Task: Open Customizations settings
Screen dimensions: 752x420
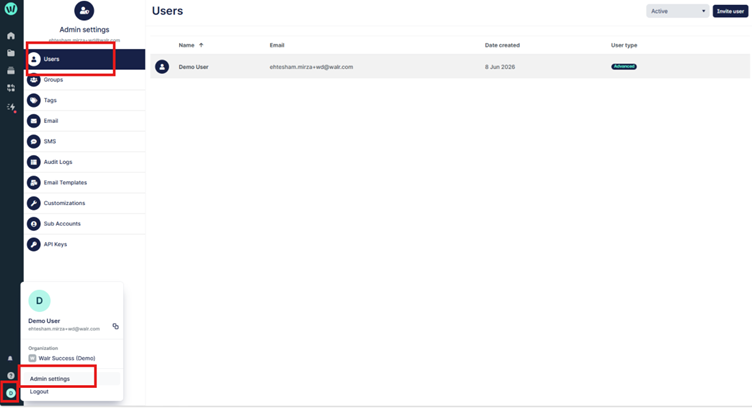Action: point(85,203)
